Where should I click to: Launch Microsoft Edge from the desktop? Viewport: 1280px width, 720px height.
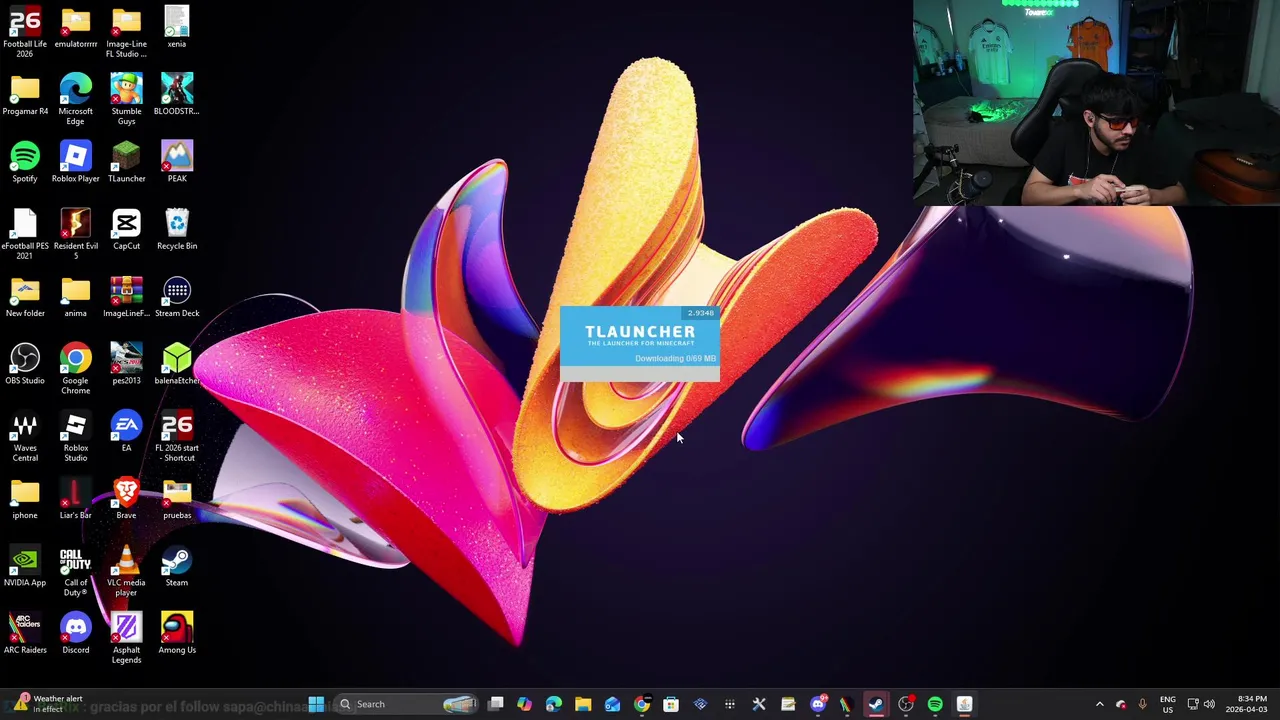click(76, 100)
